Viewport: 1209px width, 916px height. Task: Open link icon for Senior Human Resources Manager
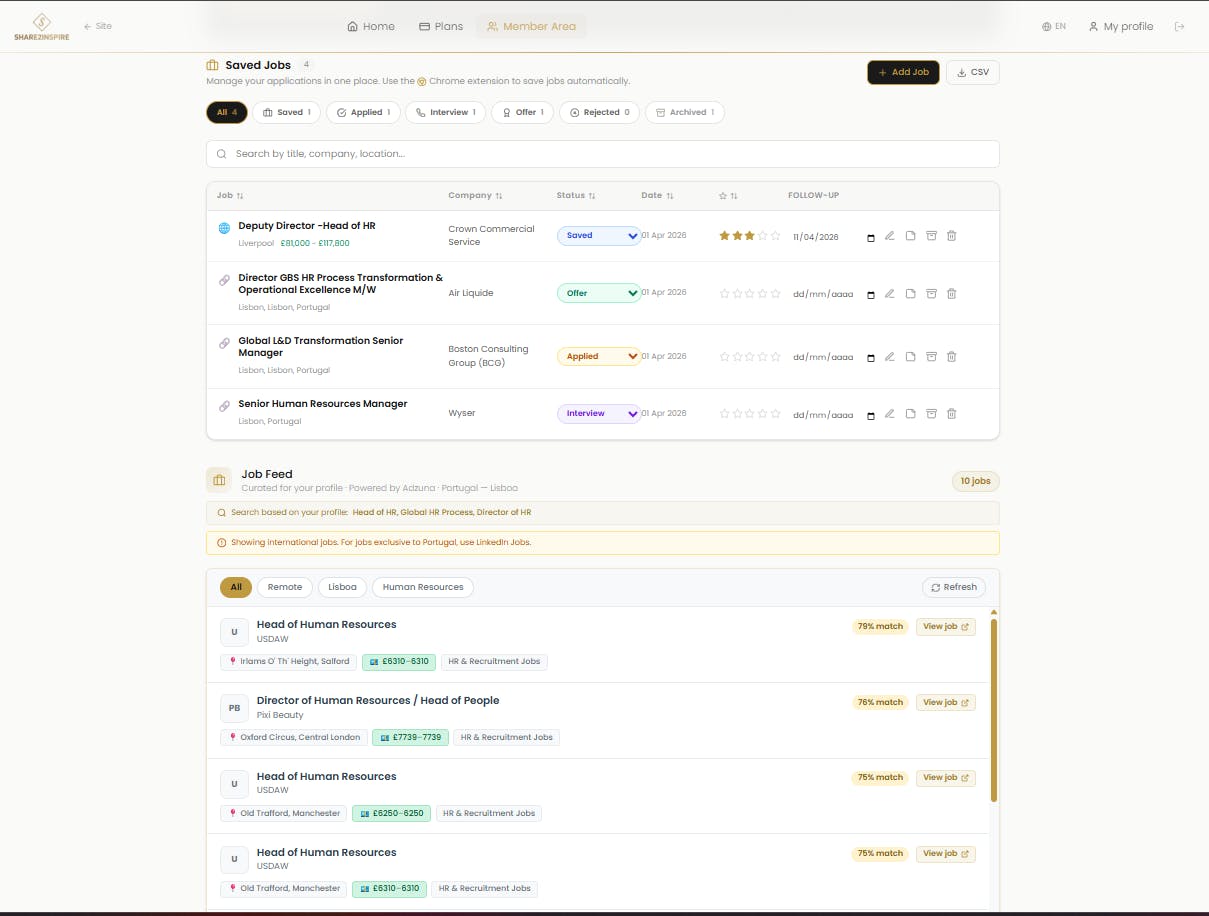click(224, 406)
